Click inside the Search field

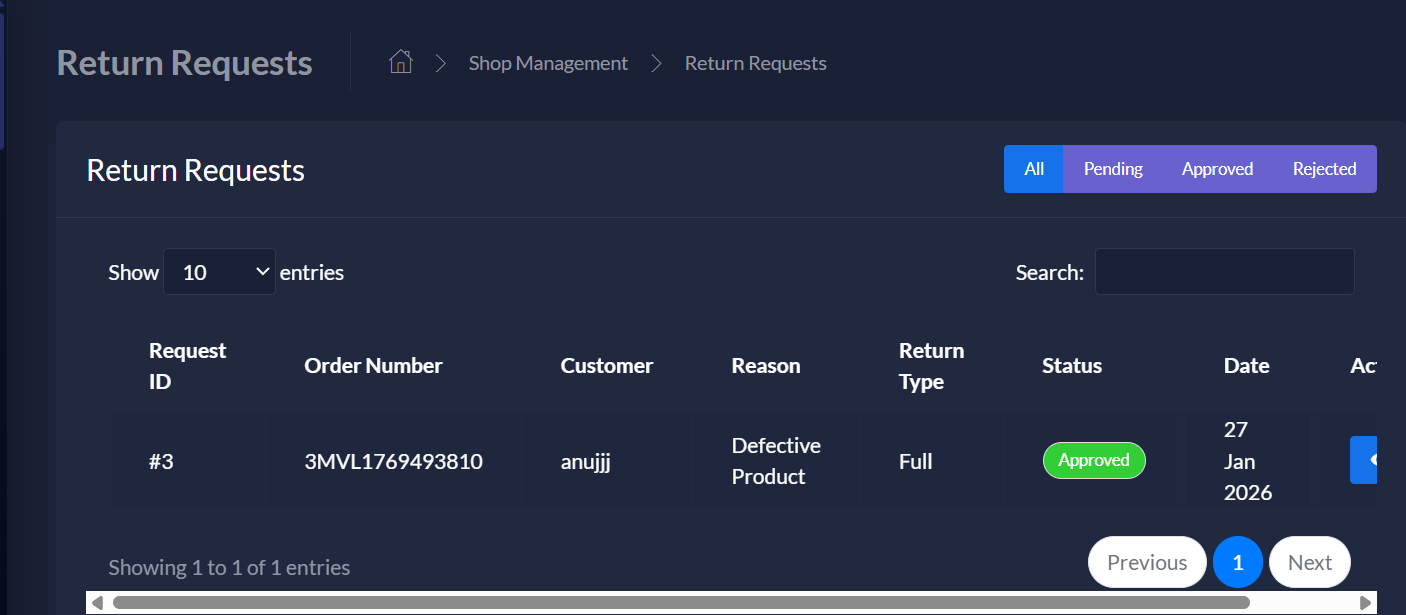1224,271
